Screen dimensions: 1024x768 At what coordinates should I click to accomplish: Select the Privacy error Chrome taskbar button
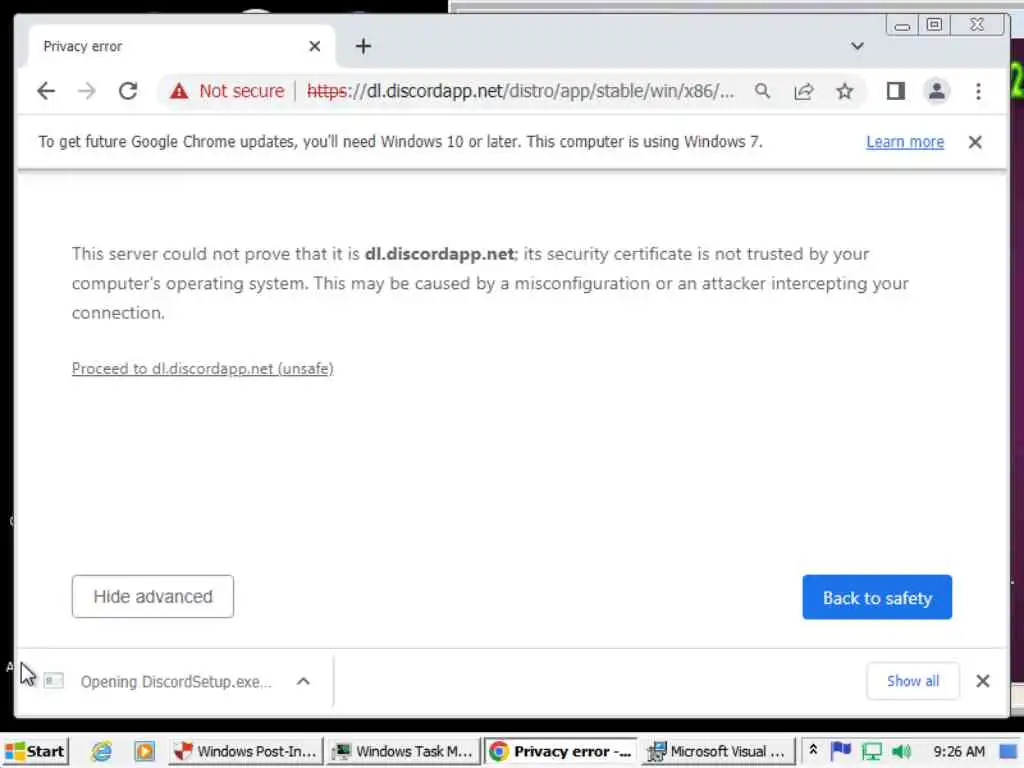(x=562, y=752)
